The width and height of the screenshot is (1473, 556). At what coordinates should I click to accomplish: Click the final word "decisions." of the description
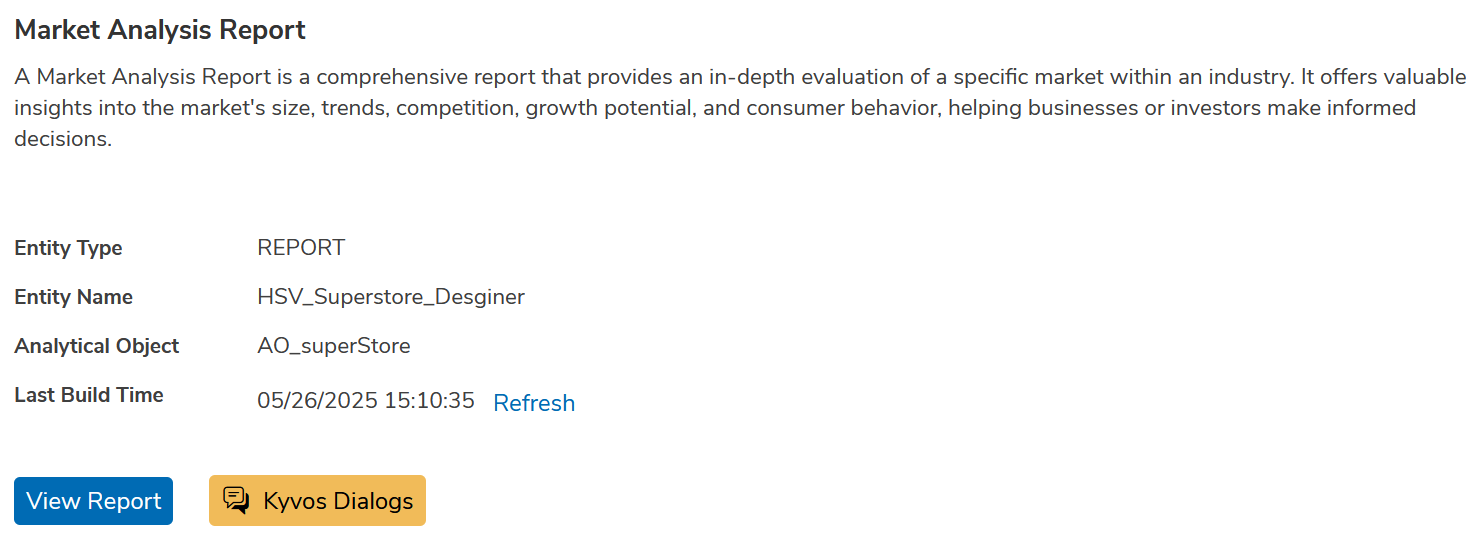tap(62, 139)
